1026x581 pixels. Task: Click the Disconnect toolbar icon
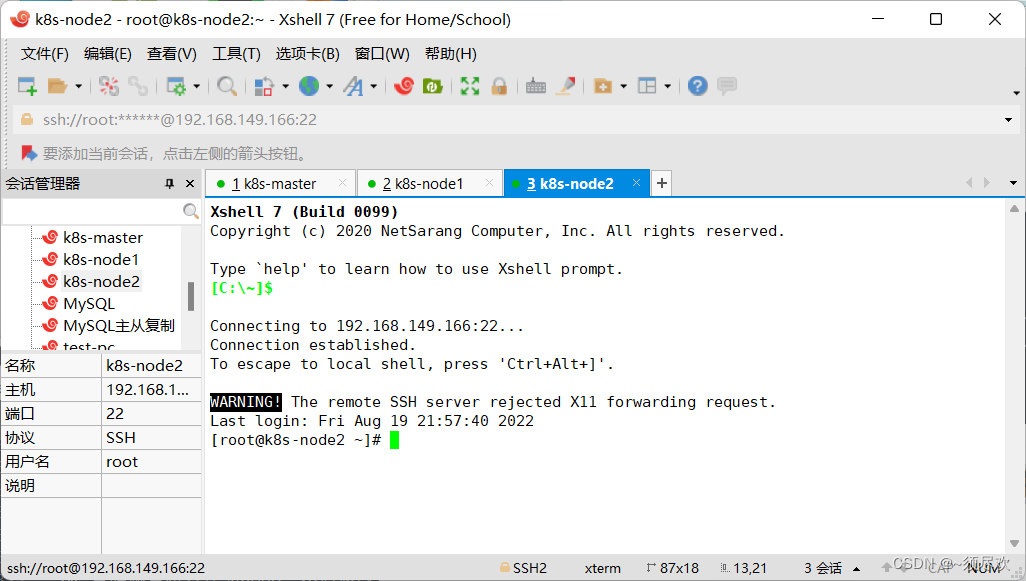[109, 86]
